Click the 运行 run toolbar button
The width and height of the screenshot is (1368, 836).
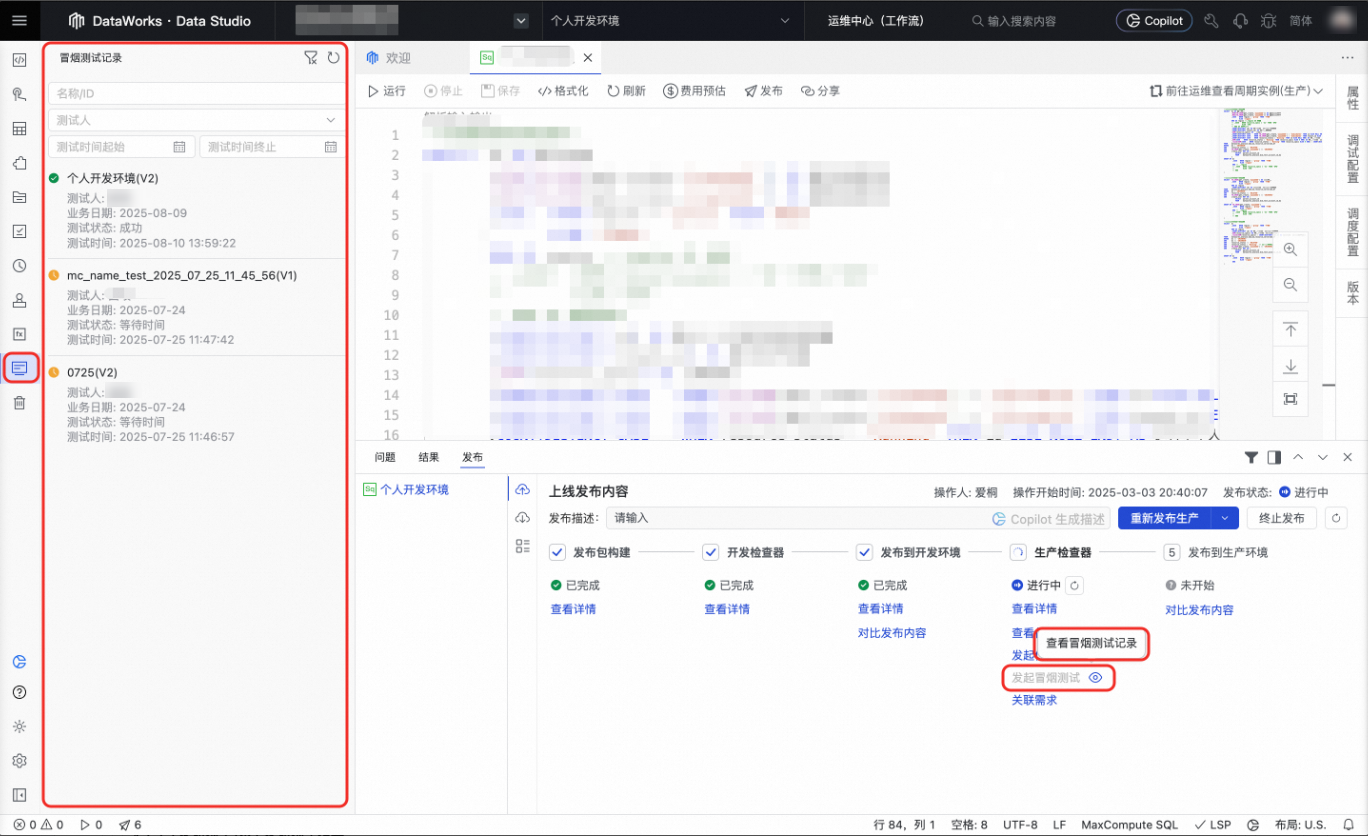[x=387, y=91]
